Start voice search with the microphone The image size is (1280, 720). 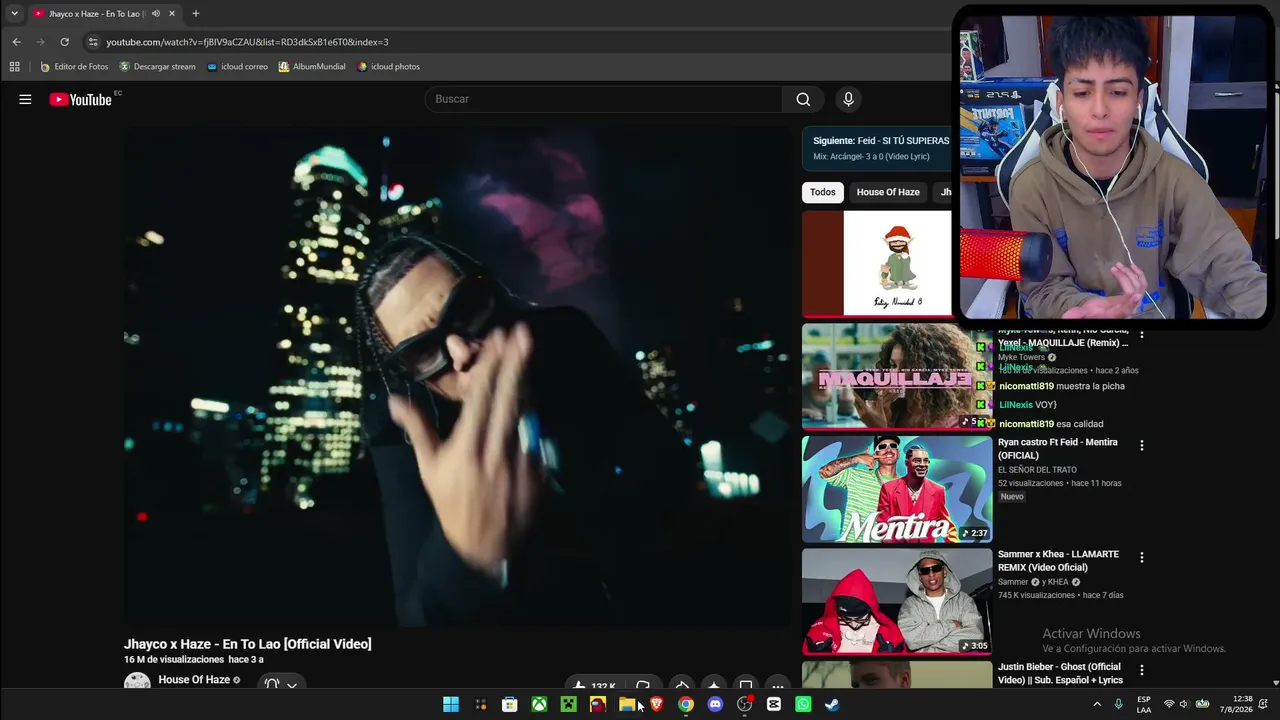[848, 99]
